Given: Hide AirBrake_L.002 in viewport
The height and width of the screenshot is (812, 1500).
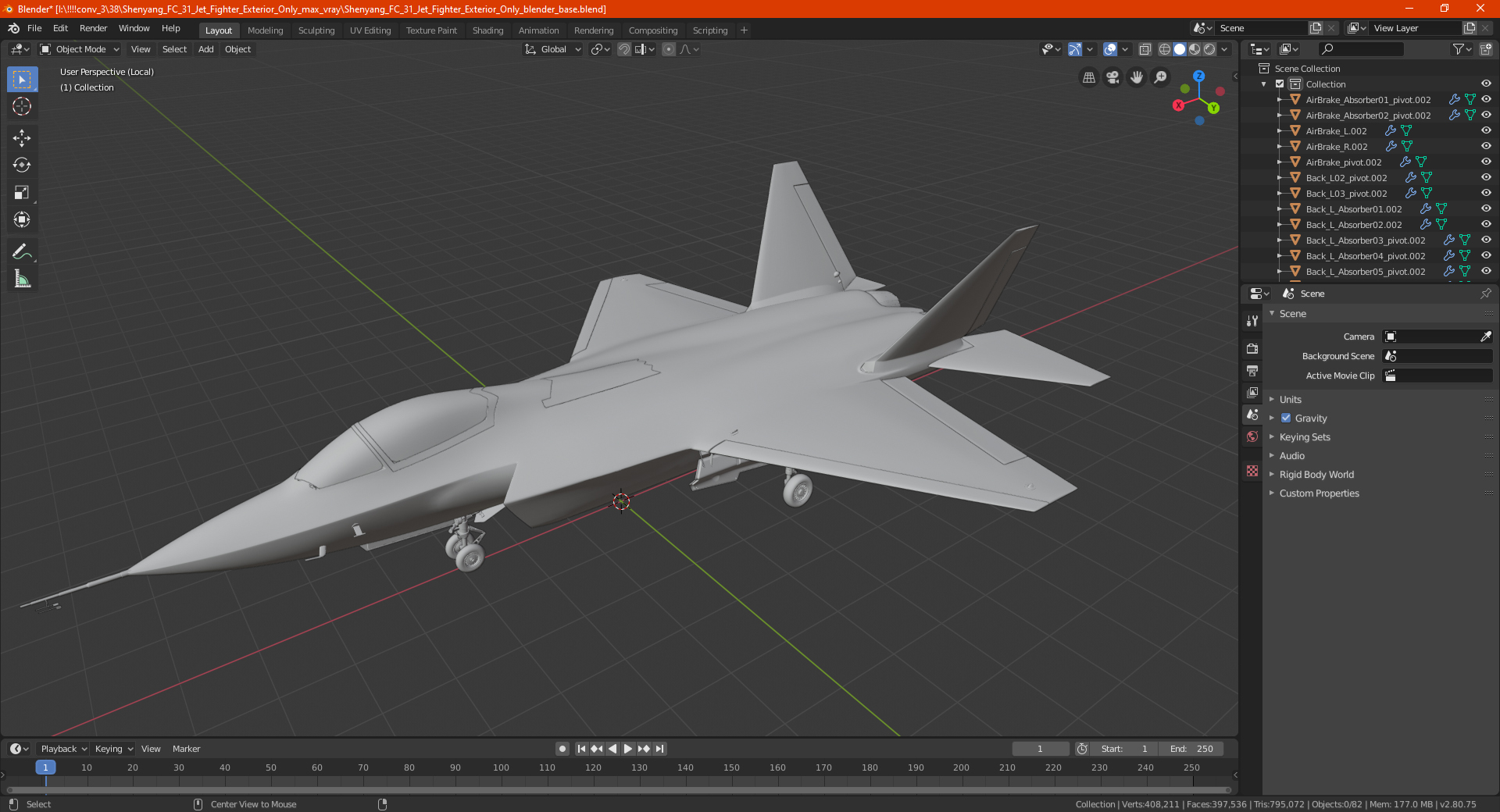Looking at the screenshot, I should tap(1486, 131).
